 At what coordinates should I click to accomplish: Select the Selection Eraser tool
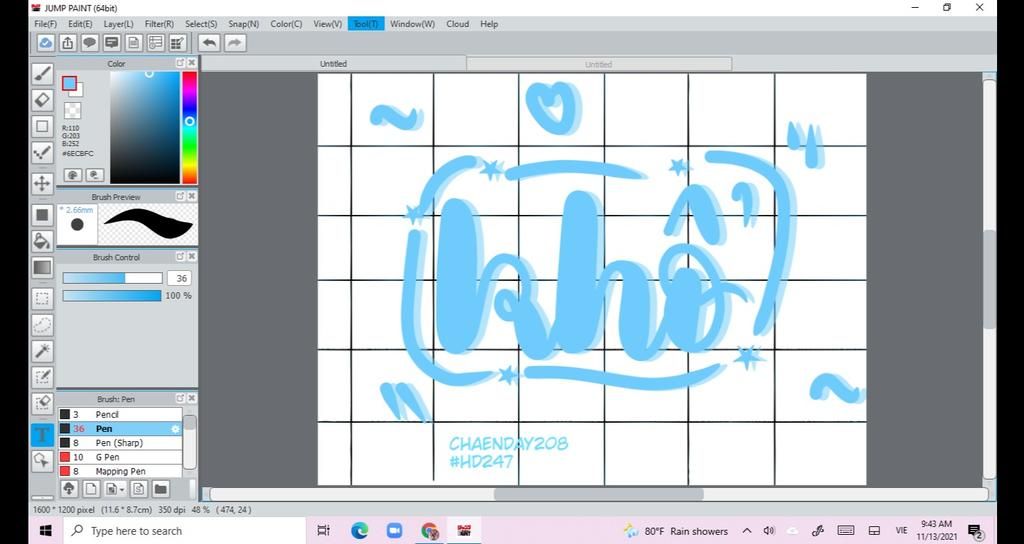42,402
